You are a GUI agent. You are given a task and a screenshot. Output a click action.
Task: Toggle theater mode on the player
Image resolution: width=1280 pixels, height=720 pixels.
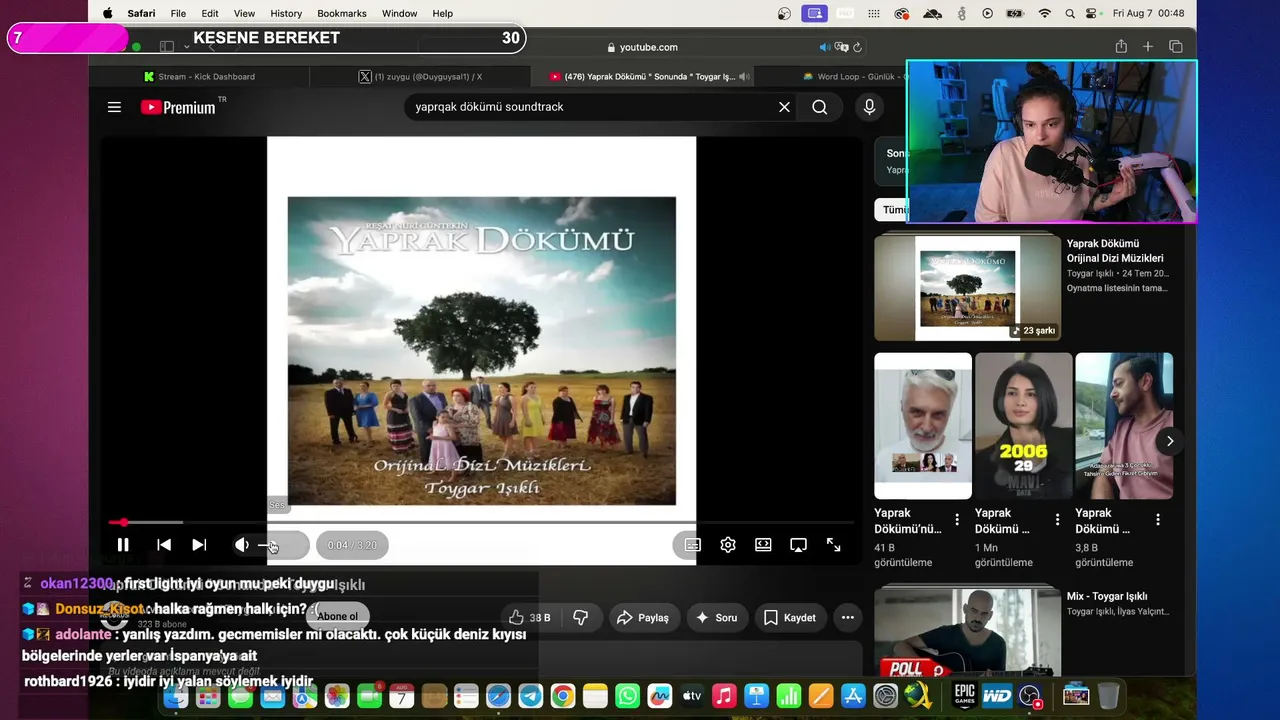(763, 545)
